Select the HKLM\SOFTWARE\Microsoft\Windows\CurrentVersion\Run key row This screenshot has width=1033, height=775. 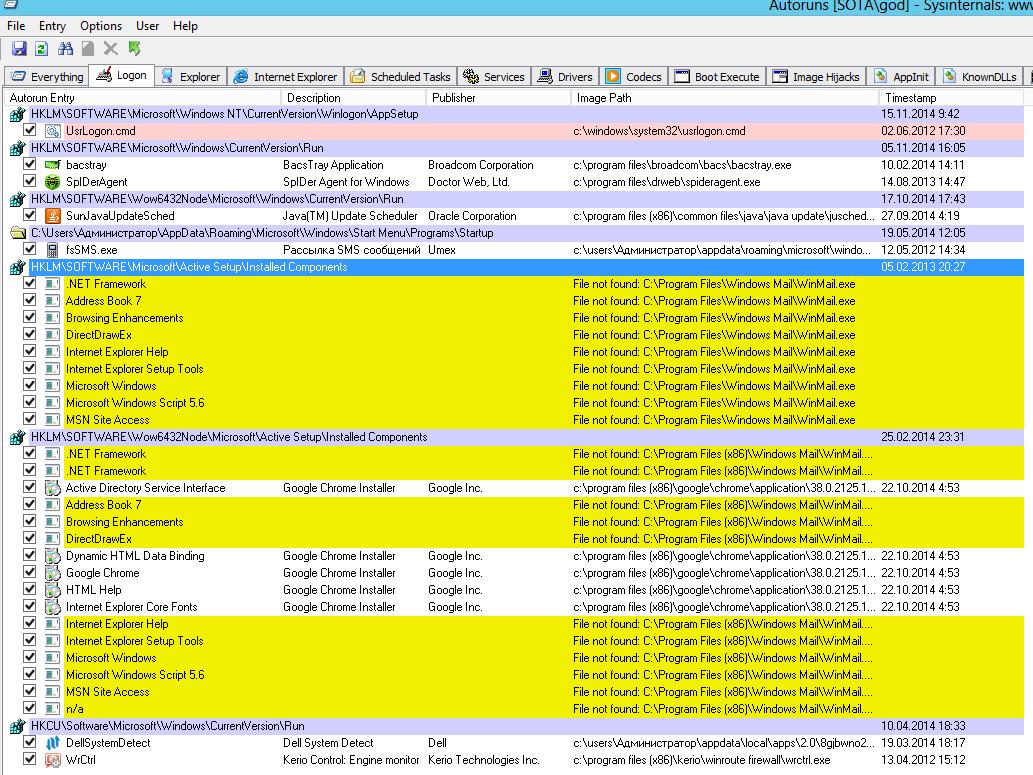pyautogui.click(x=516, y=148)
